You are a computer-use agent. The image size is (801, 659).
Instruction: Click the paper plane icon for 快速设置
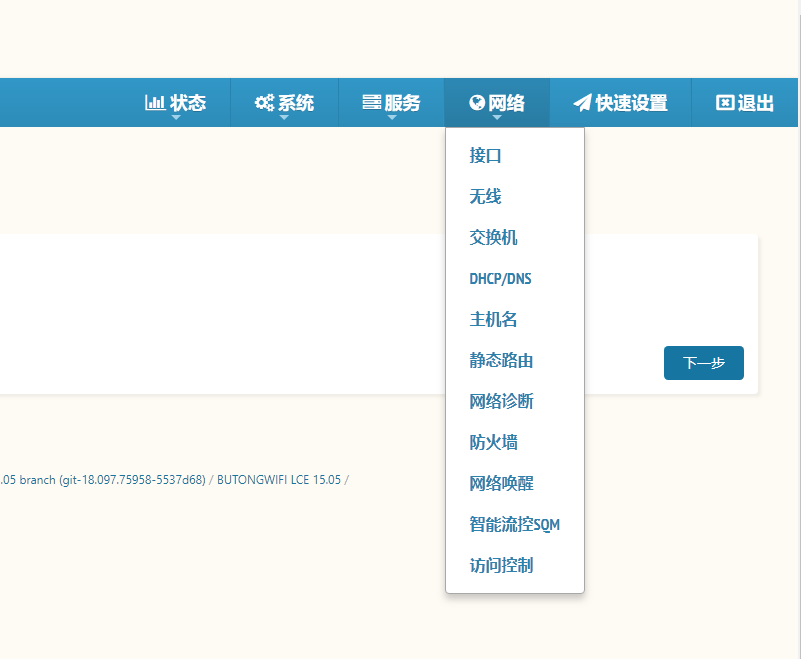point(582,103)
